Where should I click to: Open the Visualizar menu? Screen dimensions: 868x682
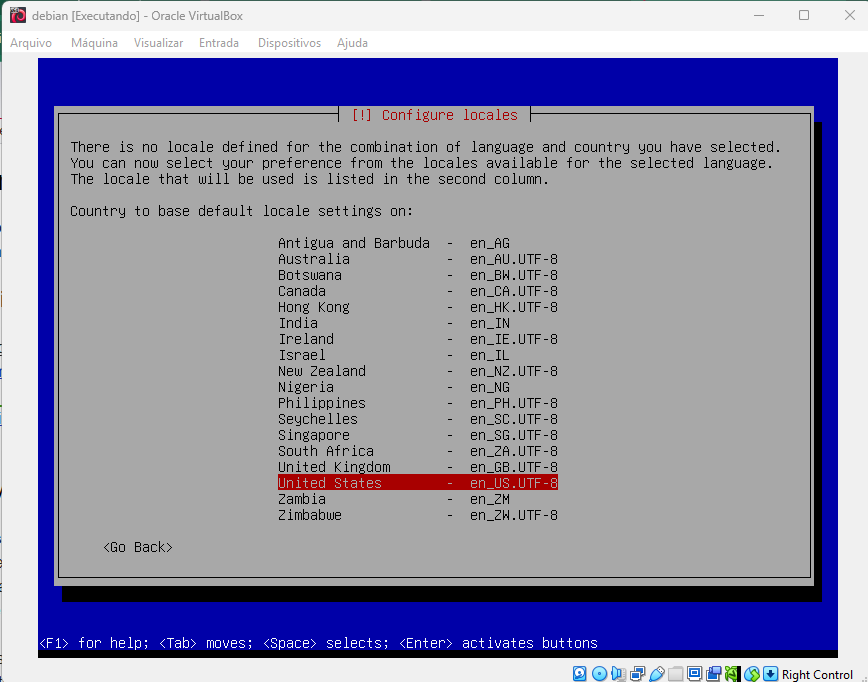tap(158, 43)
